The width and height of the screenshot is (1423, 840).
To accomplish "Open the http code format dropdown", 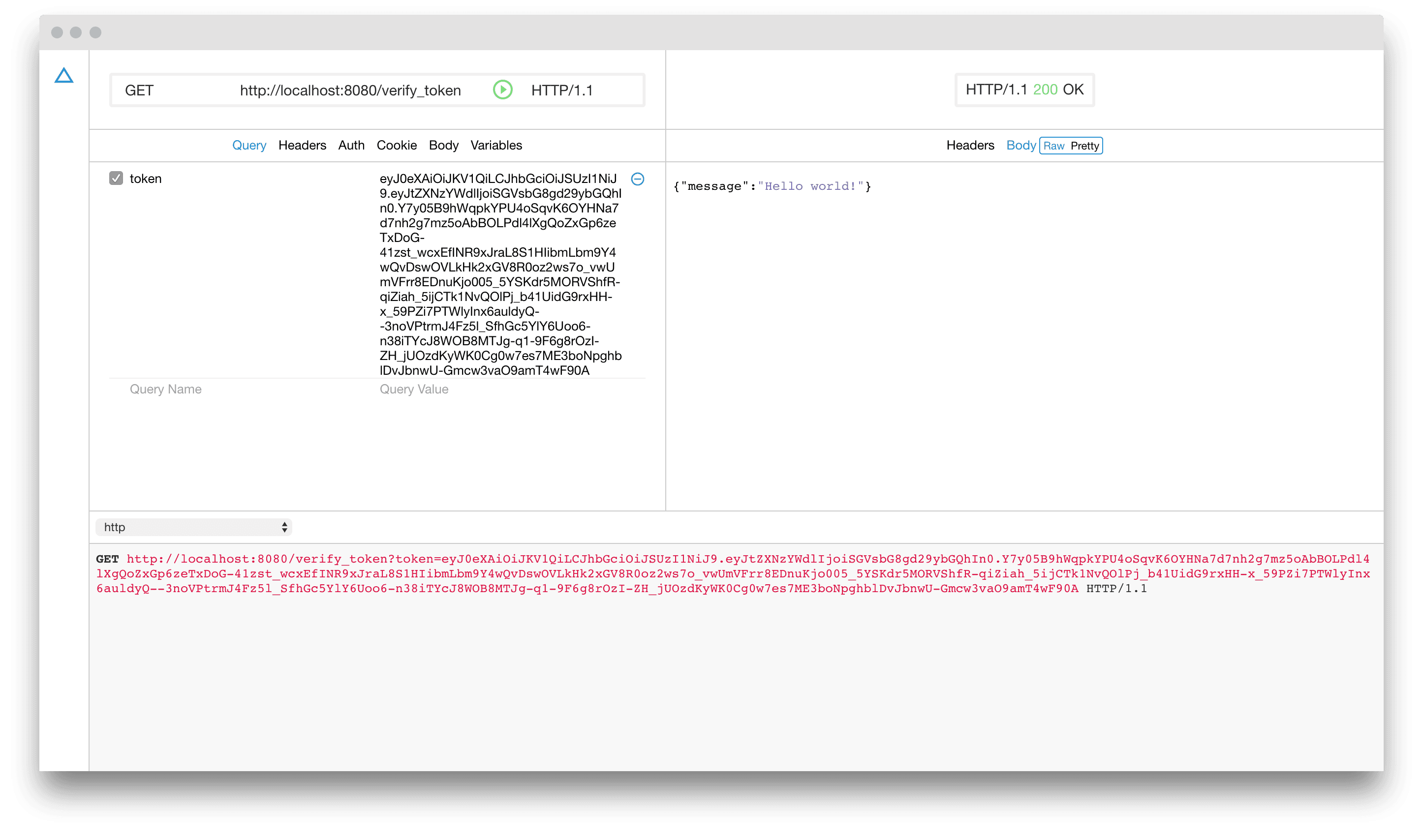I will (x=194, y=527).
